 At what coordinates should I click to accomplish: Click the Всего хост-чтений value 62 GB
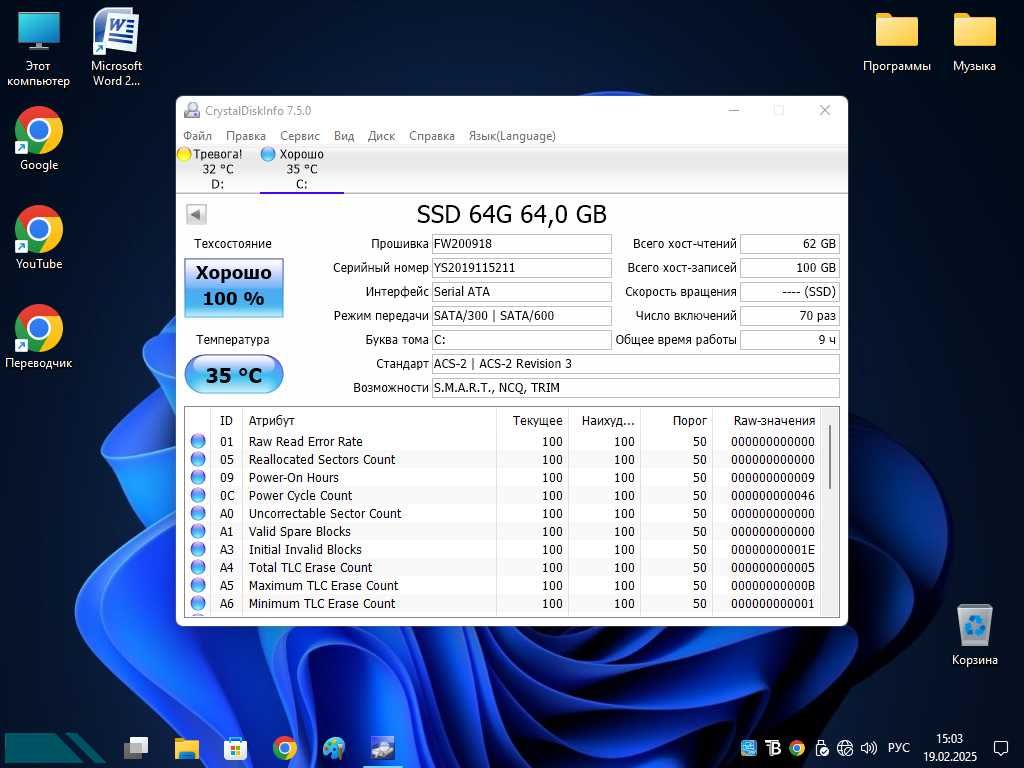[790, 244]
